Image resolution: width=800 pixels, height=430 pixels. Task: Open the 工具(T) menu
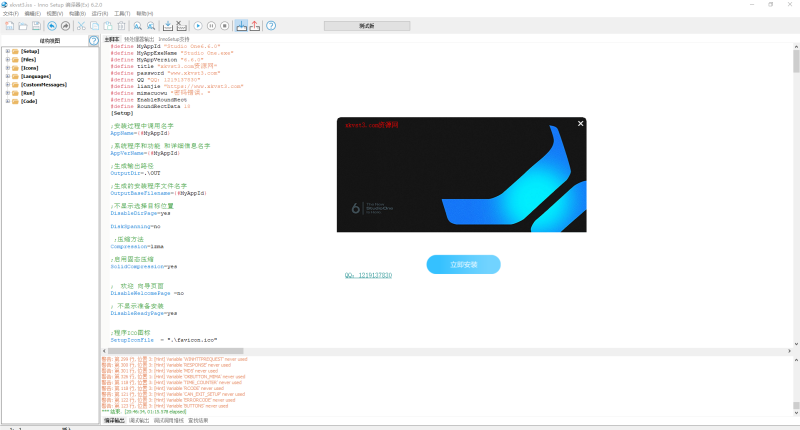tap(122, 14)
